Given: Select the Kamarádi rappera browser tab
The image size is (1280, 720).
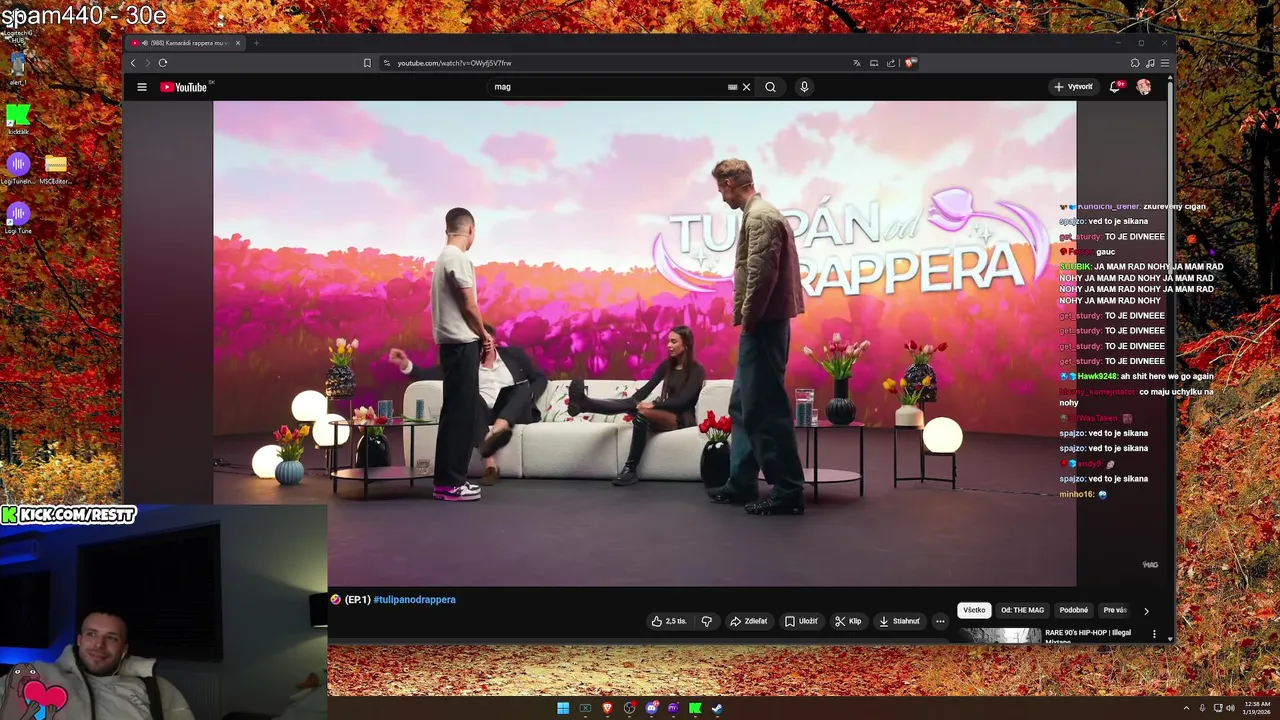Looking at the screenshot, I should coord(185,43).
